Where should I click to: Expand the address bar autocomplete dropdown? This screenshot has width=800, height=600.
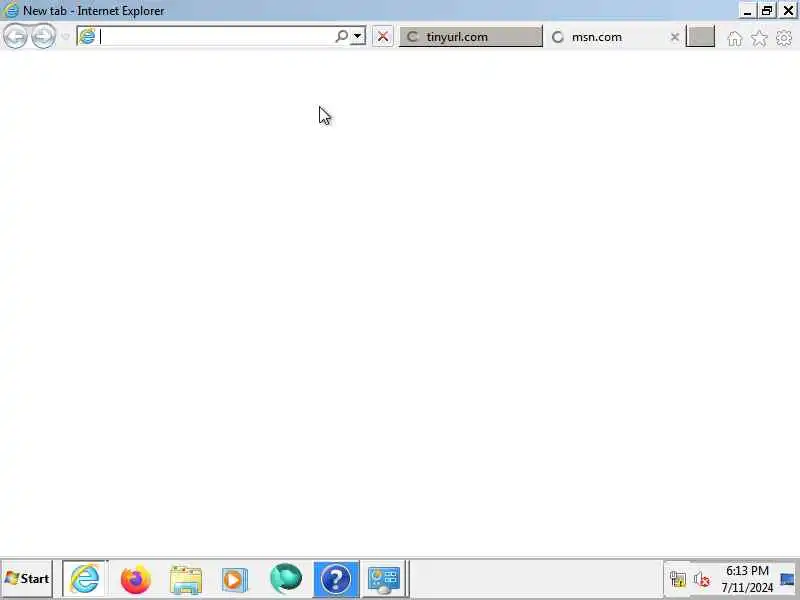click(358, 36)
